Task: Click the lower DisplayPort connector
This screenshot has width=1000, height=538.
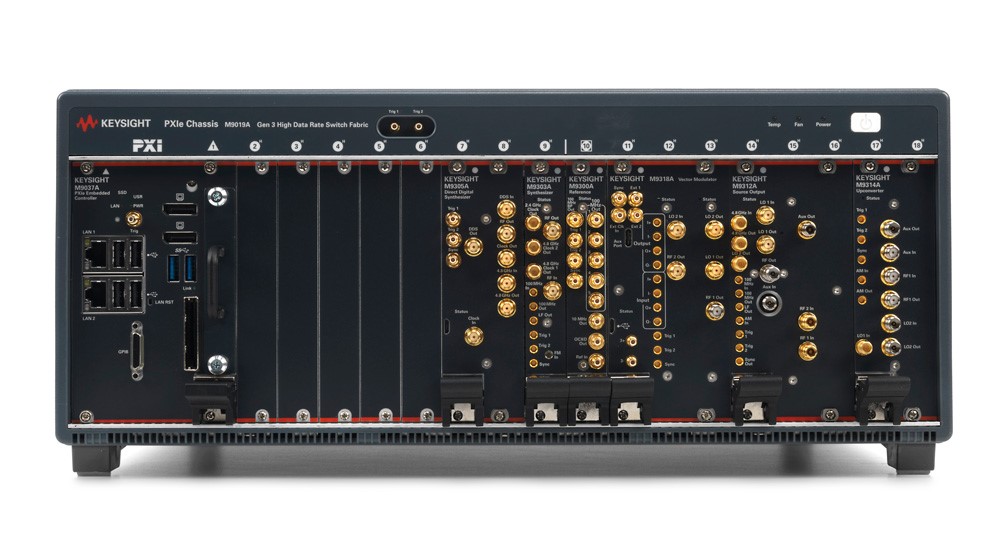Action: [180, 238]
